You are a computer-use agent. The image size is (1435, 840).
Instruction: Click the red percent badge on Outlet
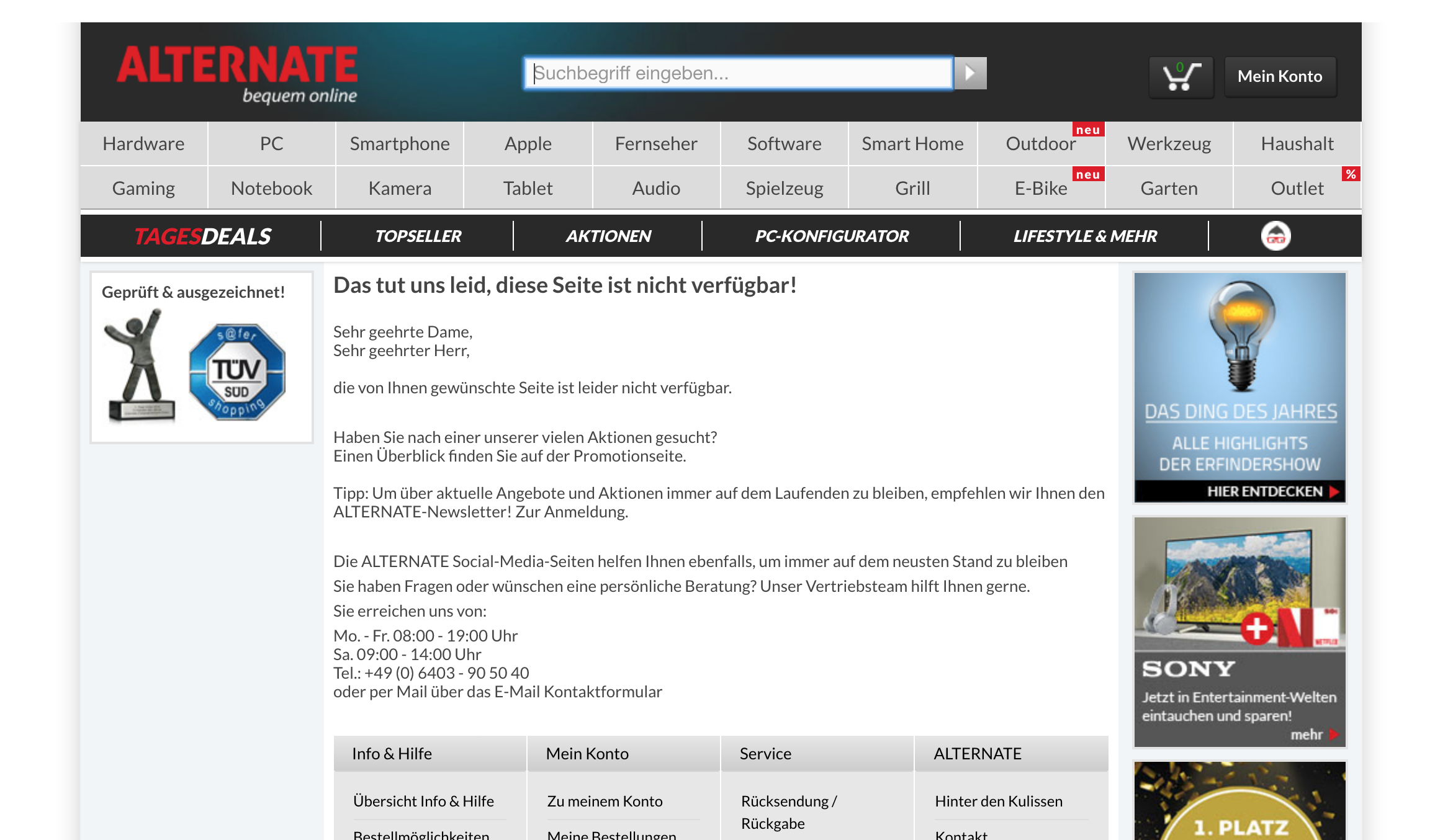tap(1350, 174)
